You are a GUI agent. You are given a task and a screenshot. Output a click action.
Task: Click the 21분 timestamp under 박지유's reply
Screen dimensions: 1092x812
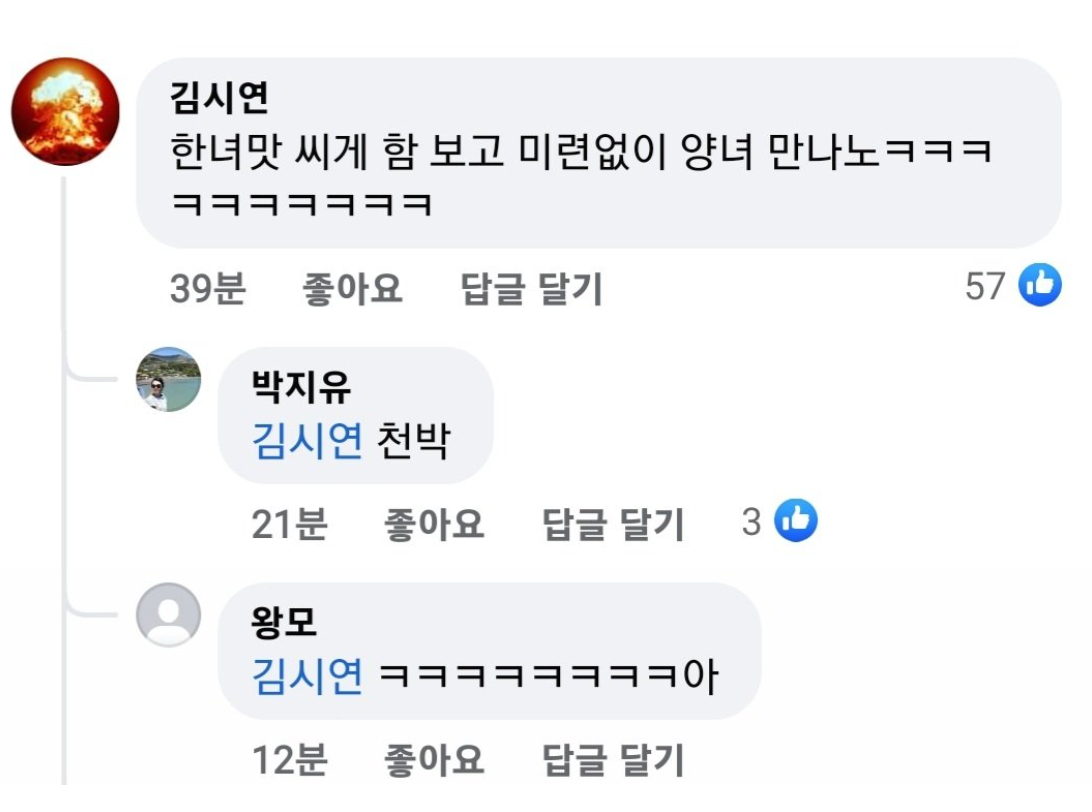[289, 523]
